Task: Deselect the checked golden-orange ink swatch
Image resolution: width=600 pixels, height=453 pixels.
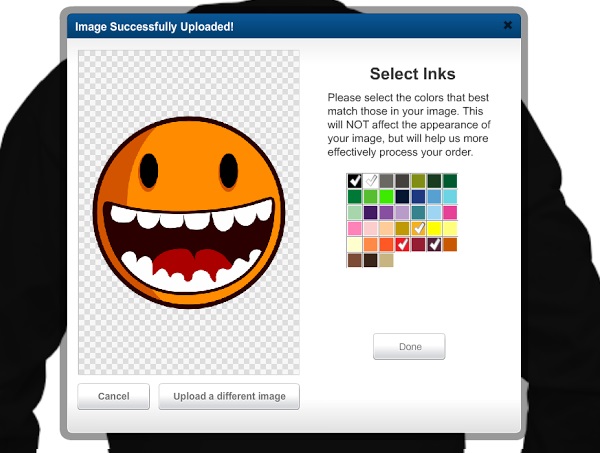Action: 419,228
